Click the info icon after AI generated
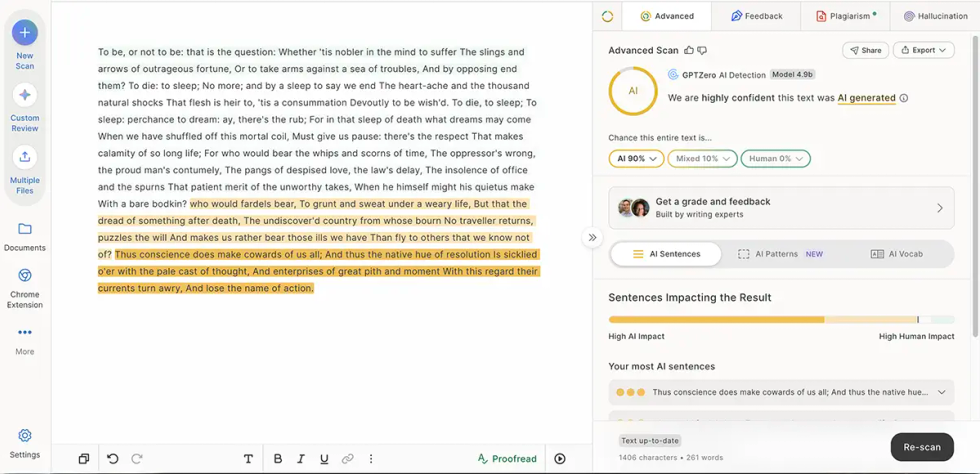The height and width of the screenshot is (474, 980). (x=904, y=98)
